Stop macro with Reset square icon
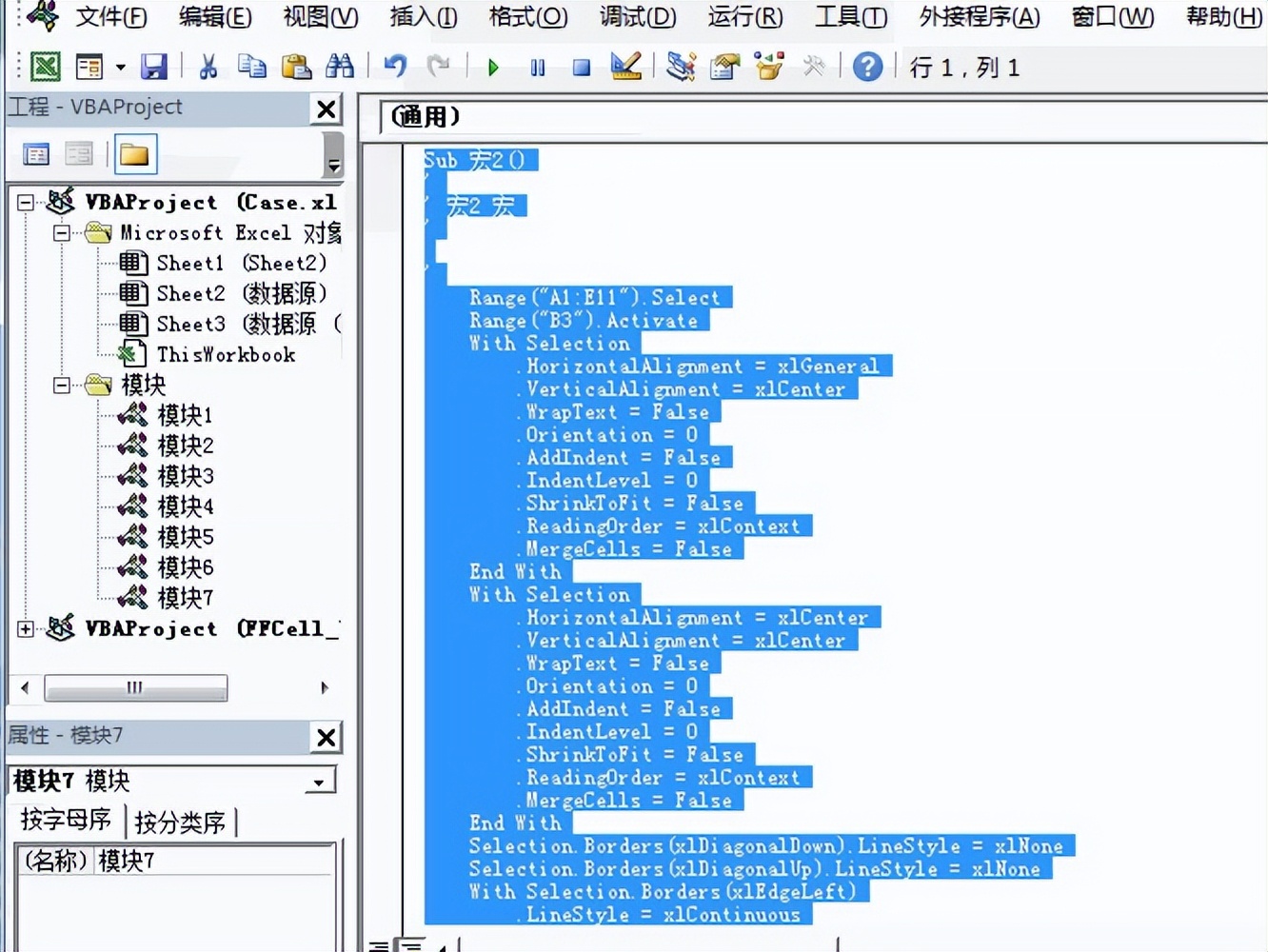1268x952 pixels. 581,68
